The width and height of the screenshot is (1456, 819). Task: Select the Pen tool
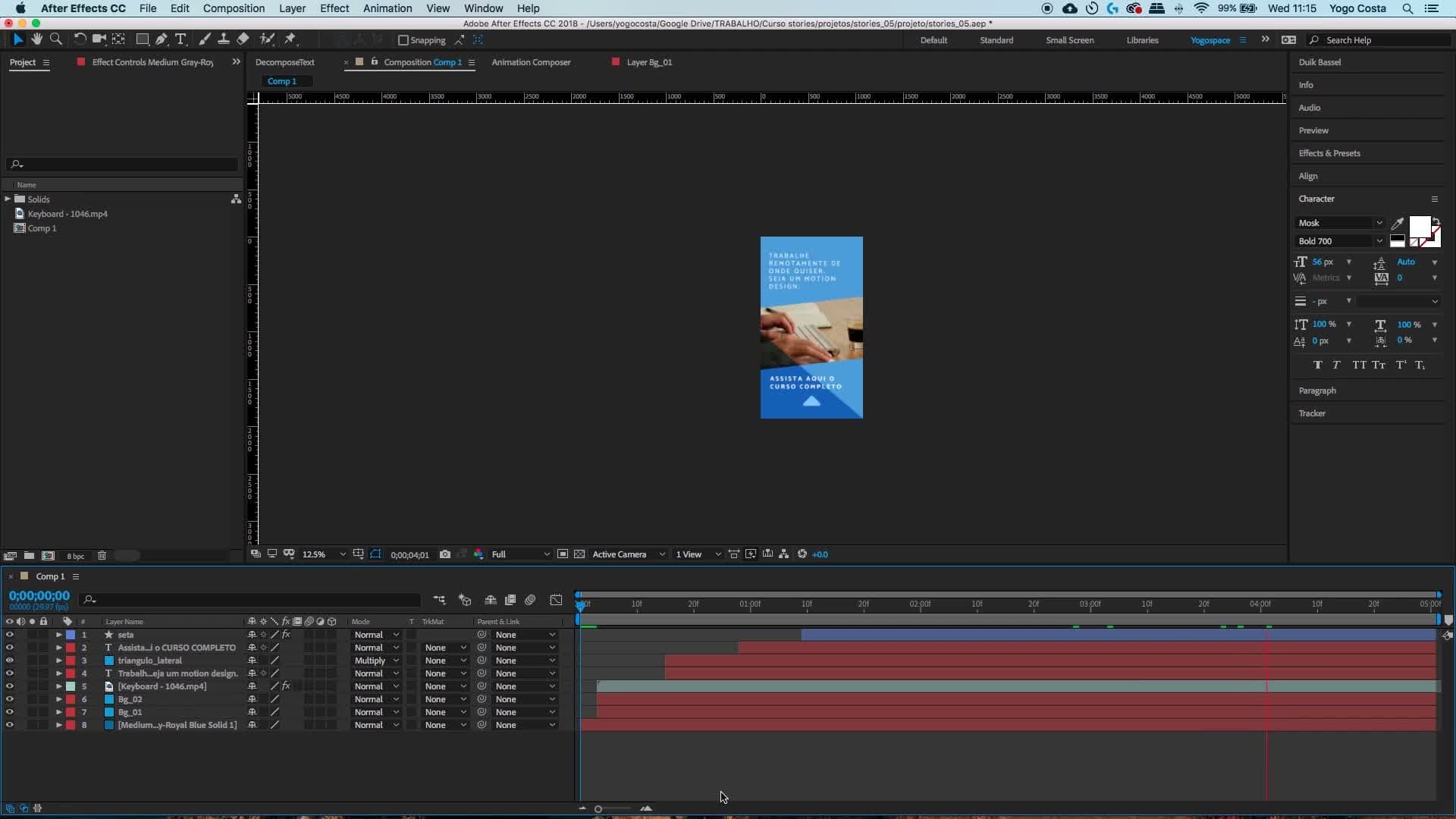(x=162, y=39)
